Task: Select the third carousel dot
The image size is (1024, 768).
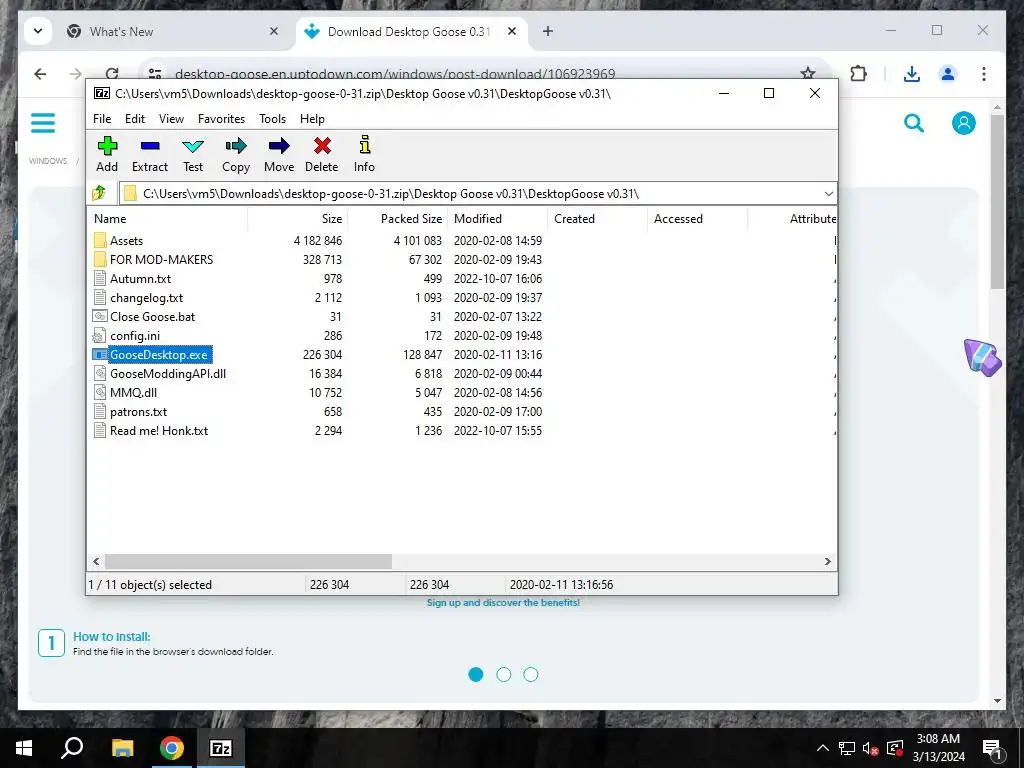Action: click(531, 675)
